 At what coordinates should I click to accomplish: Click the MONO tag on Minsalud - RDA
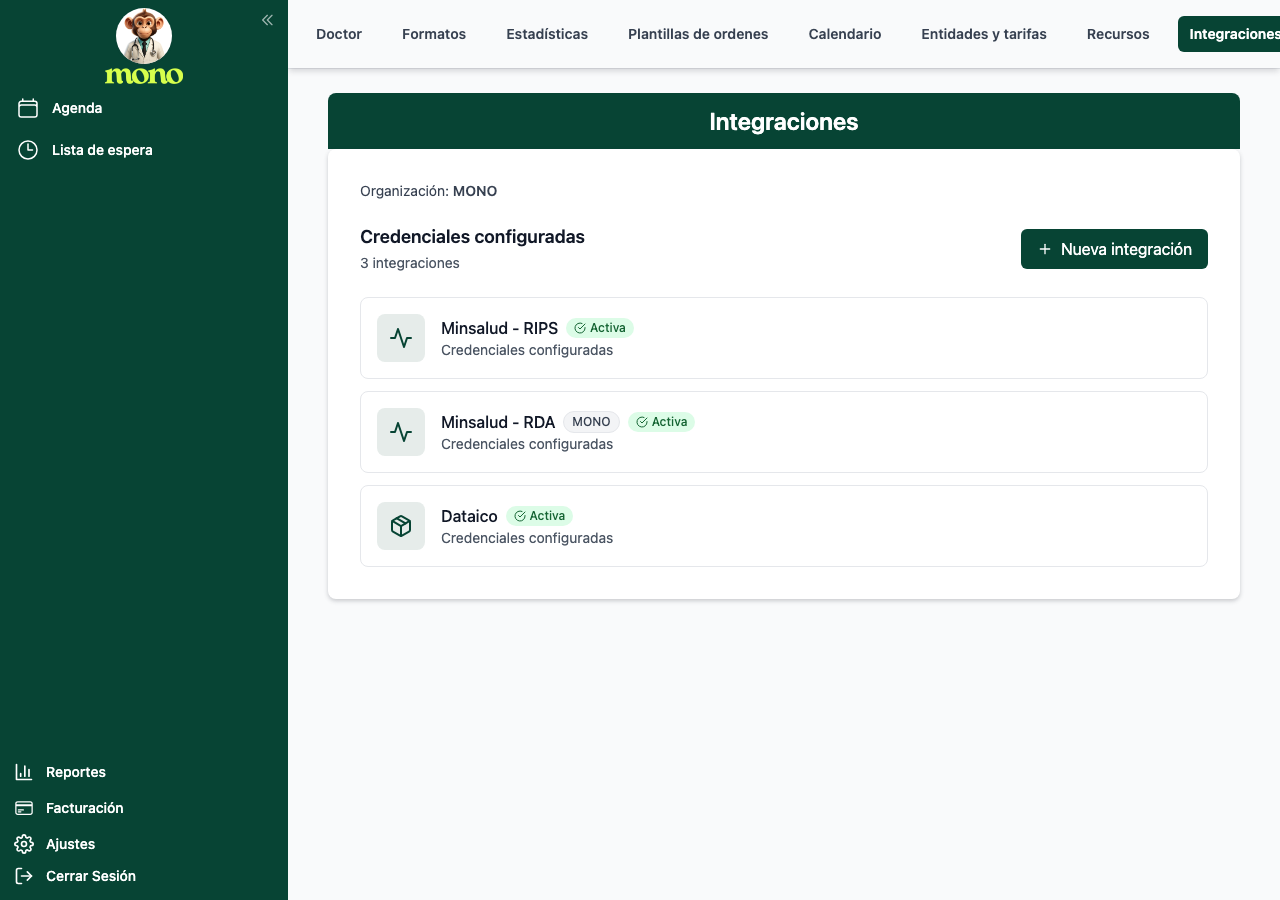591,422
